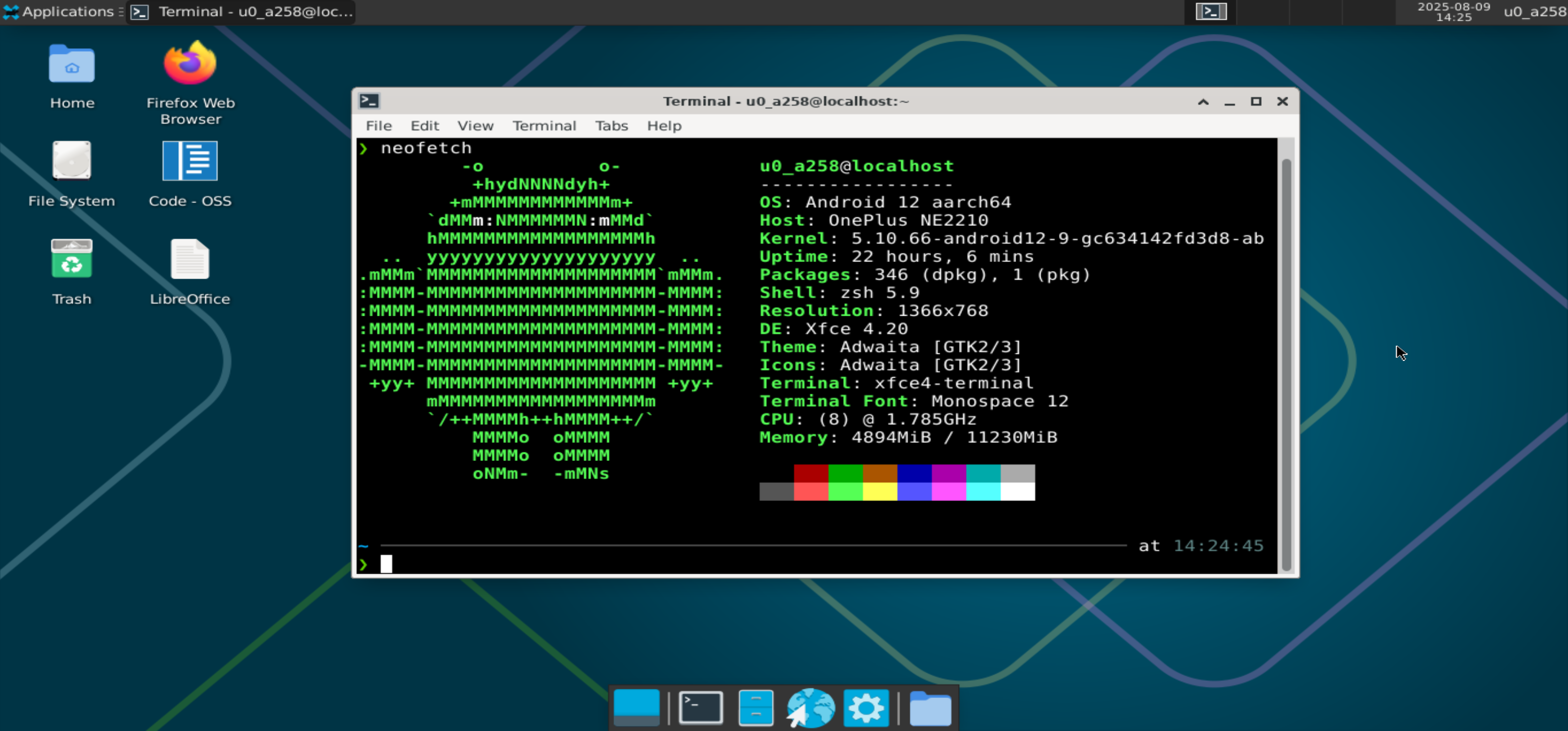Open web browser globe icon in dock
This screenshot has width=1568, height=731.
coord(810,707)
